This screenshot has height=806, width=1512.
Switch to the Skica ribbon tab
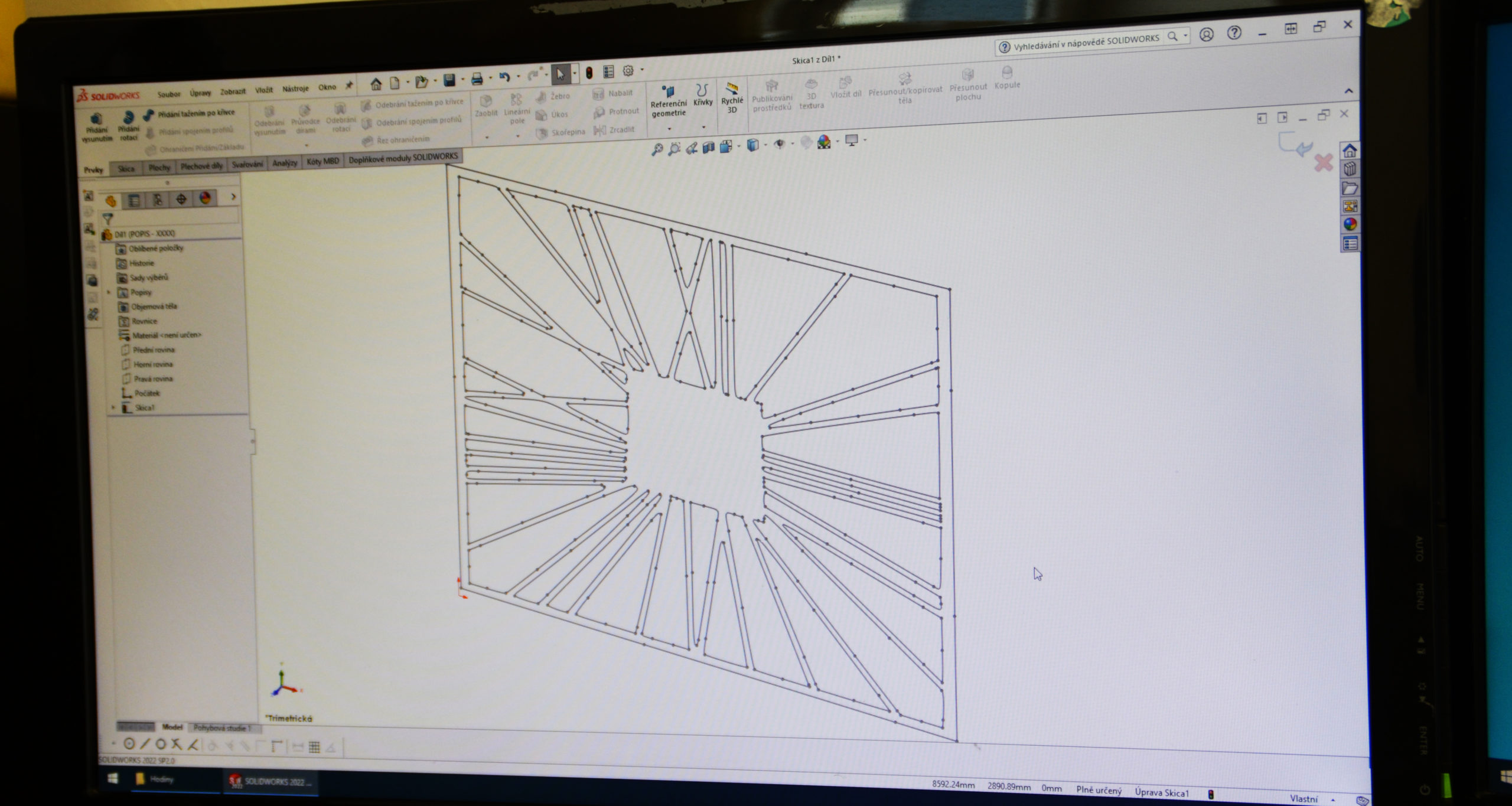[126, 168]
